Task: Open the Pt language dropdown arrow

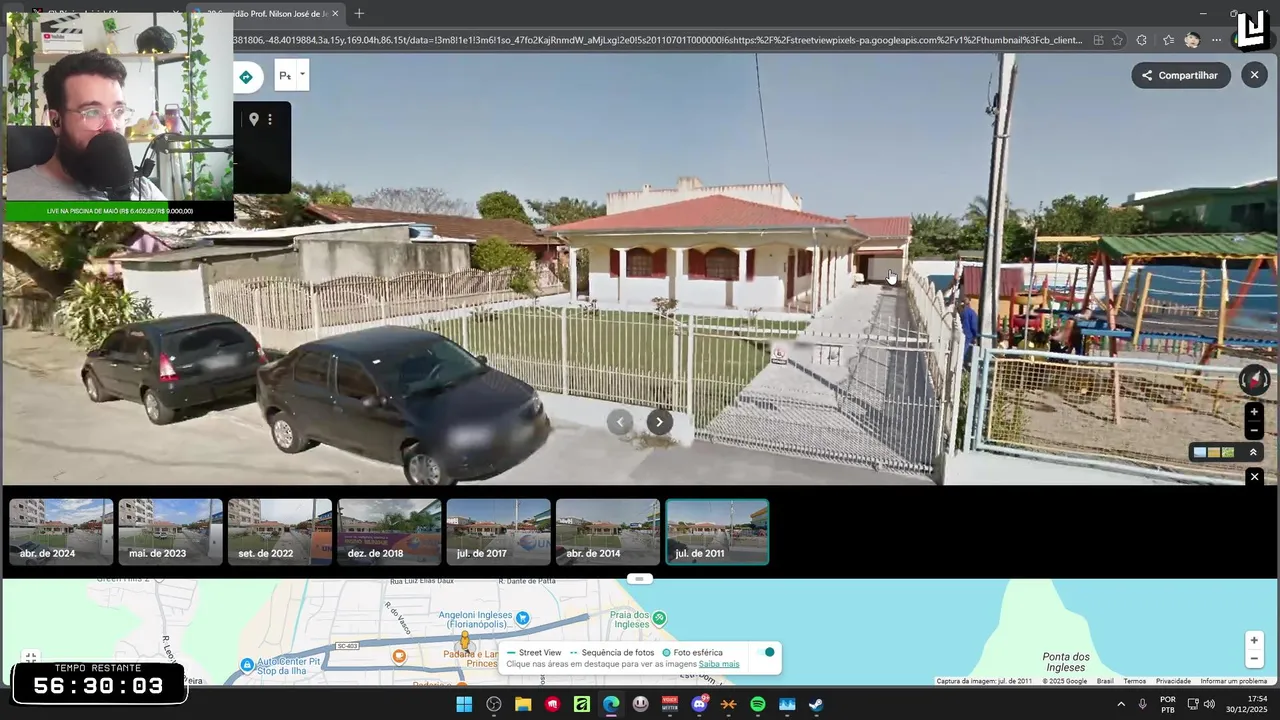Action: coord(302,74)
